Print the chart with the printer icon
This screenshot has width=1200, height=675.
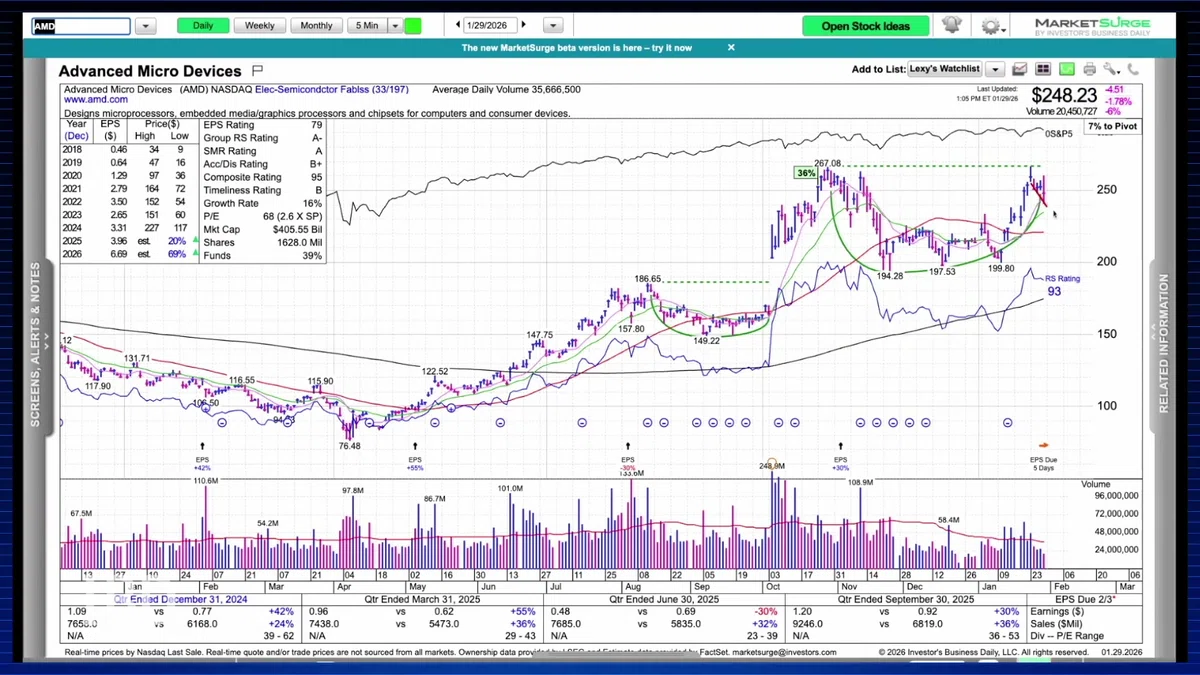coord(1089,69)
